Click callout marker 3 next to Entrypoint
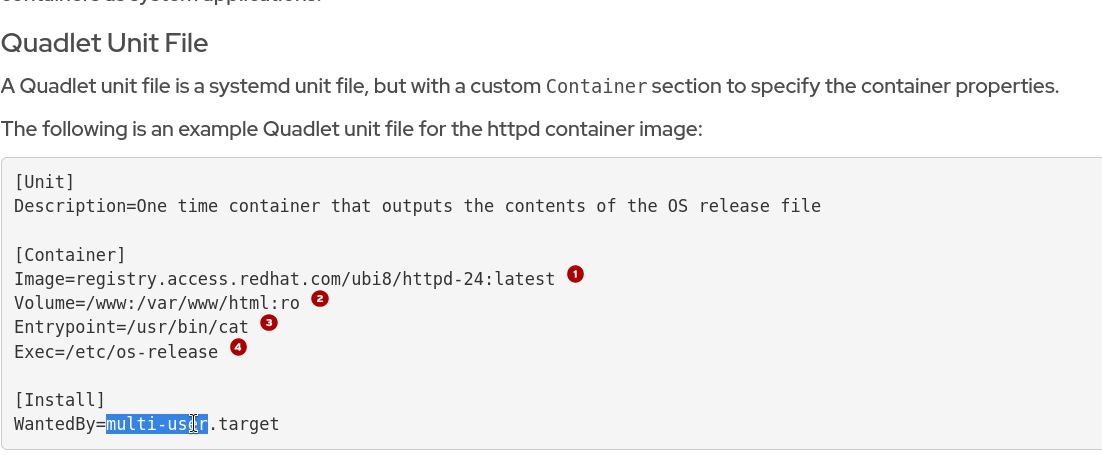 (268, 323)
